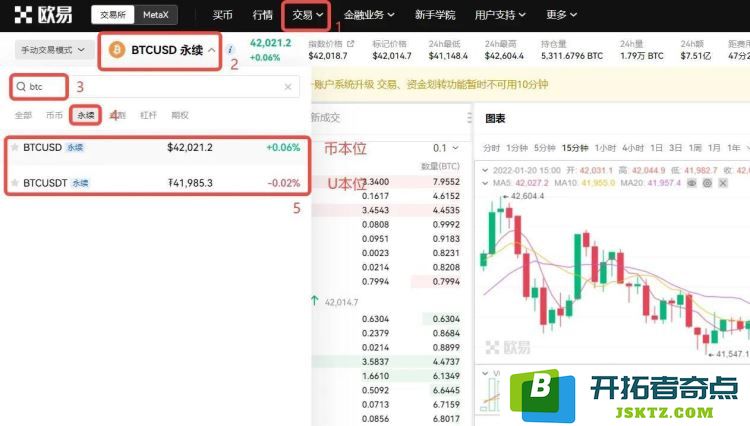The width and height of the screenshot is (750, 426).
Task: Select the BTCUSDT 永续 result row
Action: point(157,183)
